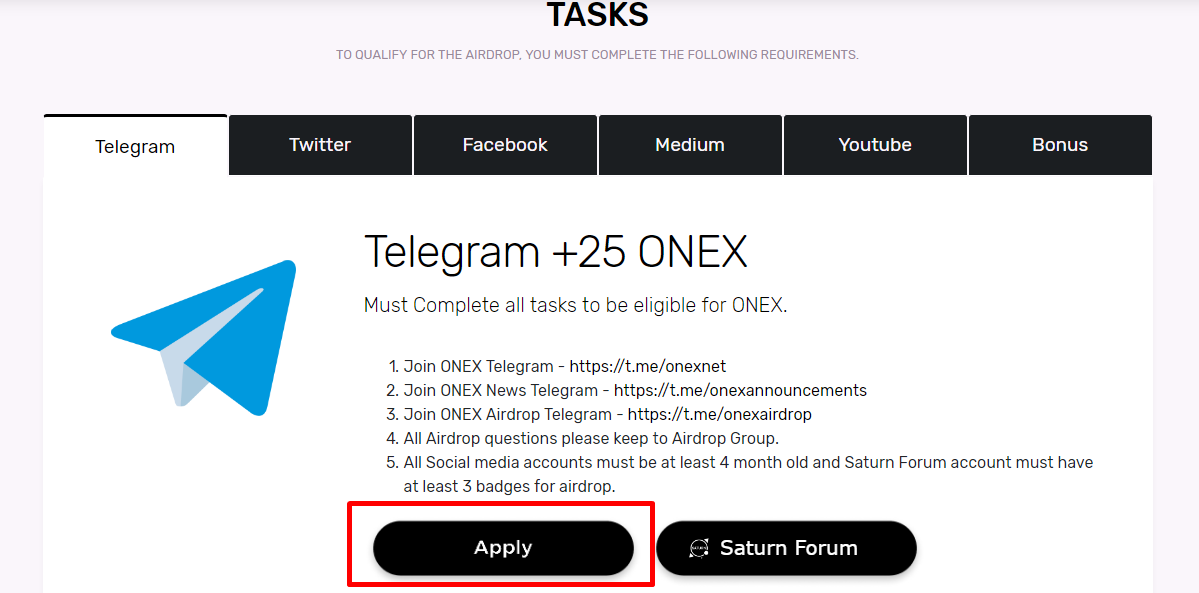Select the active Telegram tab

tap(135, 147)
